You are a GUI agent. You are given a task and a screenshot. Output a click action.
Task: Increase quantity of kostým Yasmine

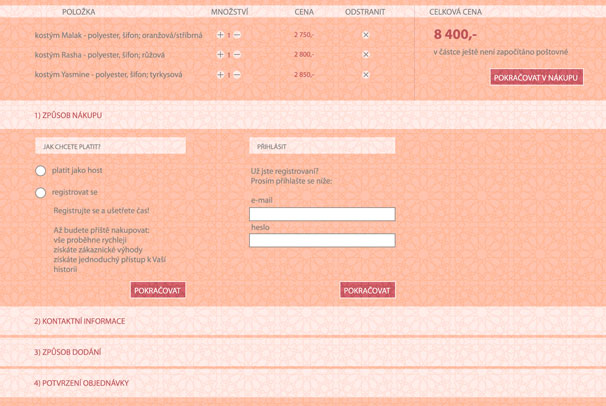(220, 75)
